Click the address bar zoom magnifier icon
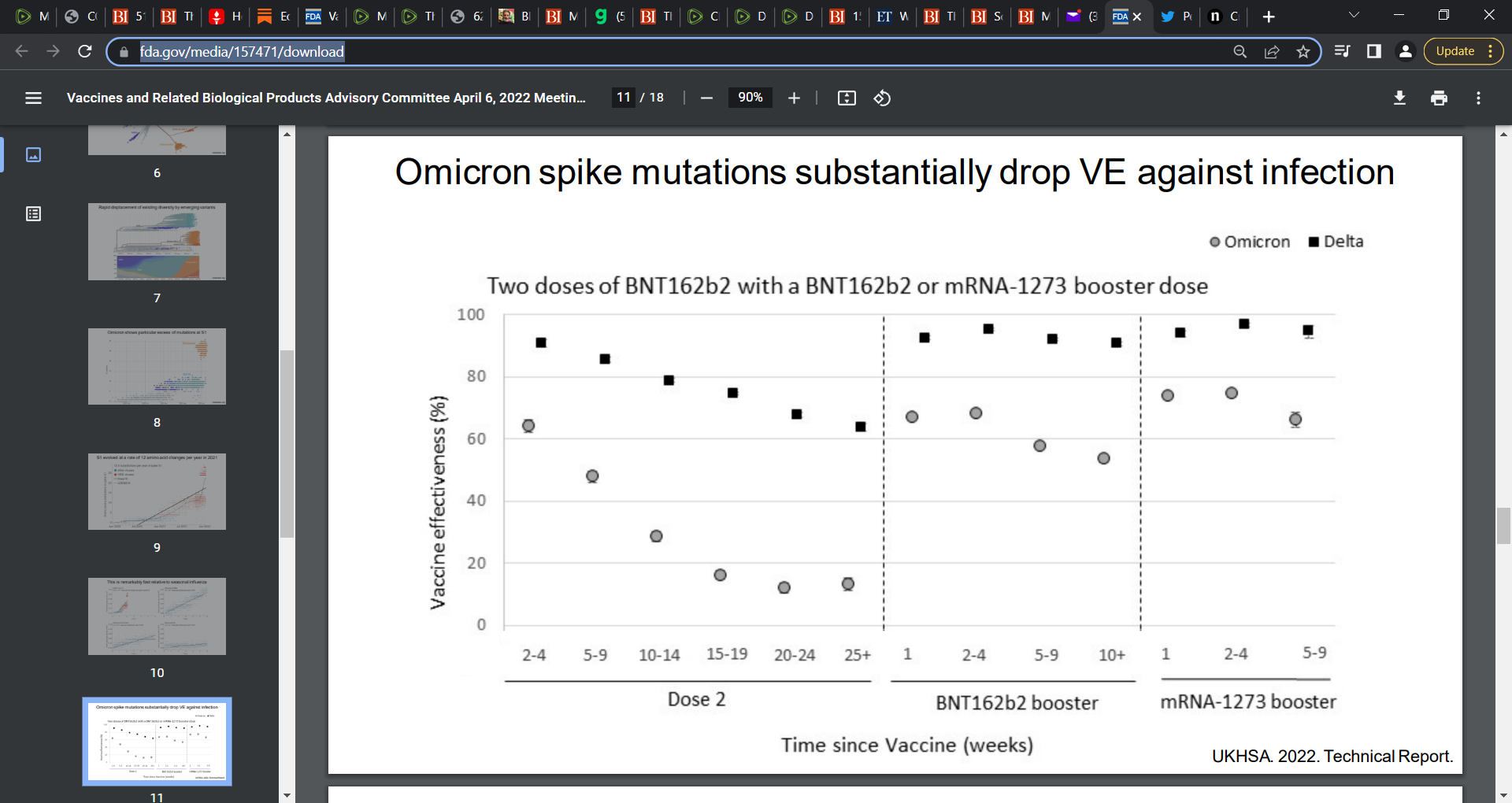The image size is (1512, 803). tap(1240, 51)
